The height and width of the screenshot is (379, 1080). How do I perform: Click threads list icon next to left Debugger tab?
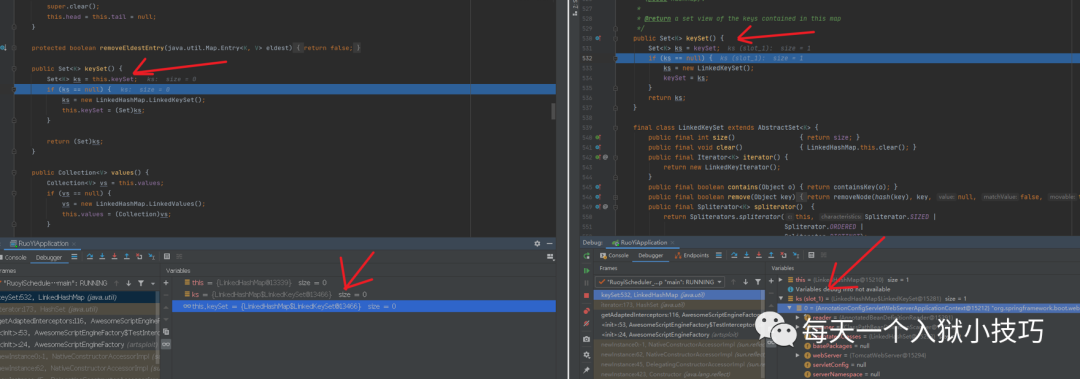(74, 256)
